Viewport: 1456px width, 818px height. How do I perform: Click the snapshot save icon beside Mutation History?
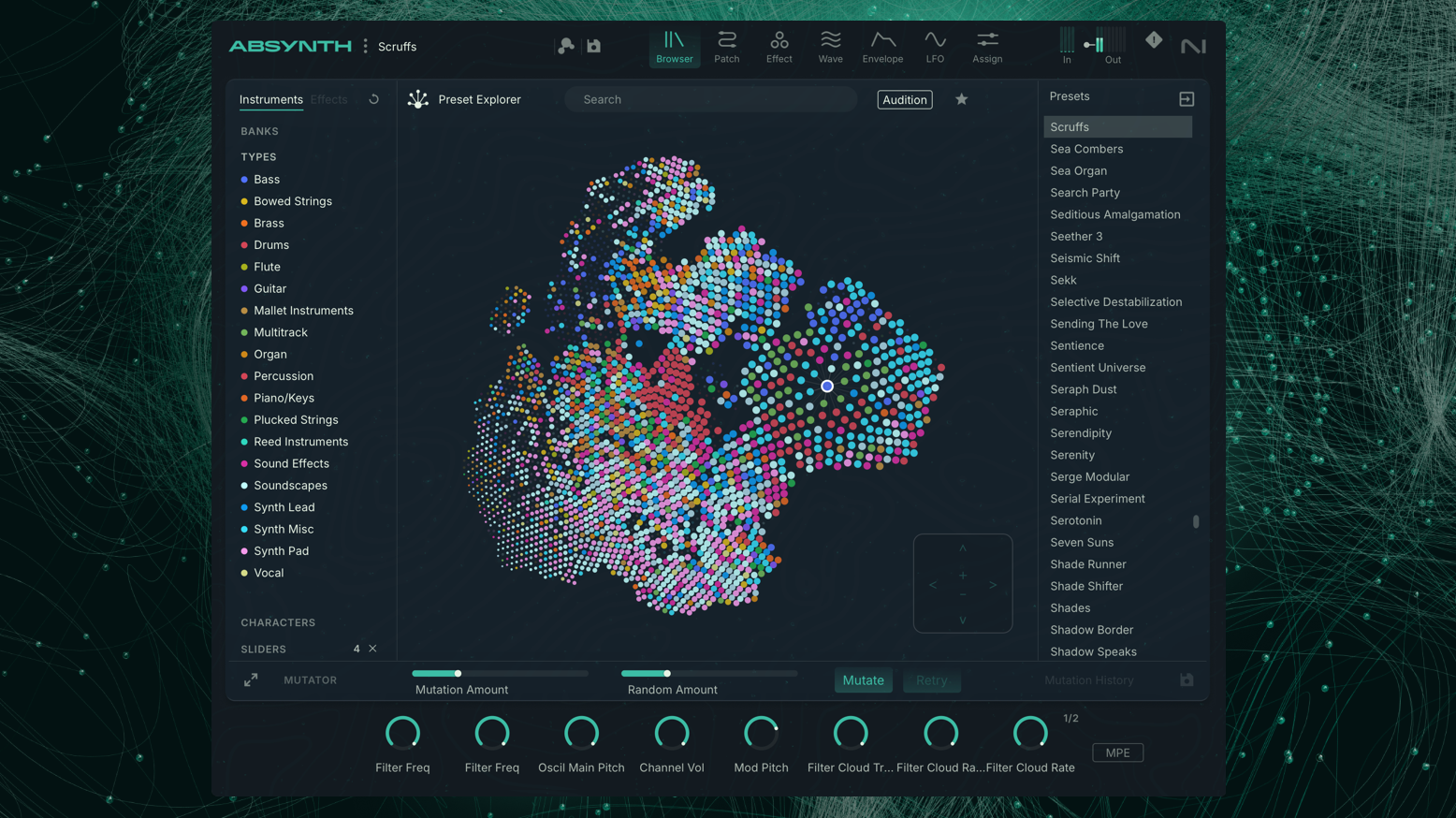point(1187,679)
